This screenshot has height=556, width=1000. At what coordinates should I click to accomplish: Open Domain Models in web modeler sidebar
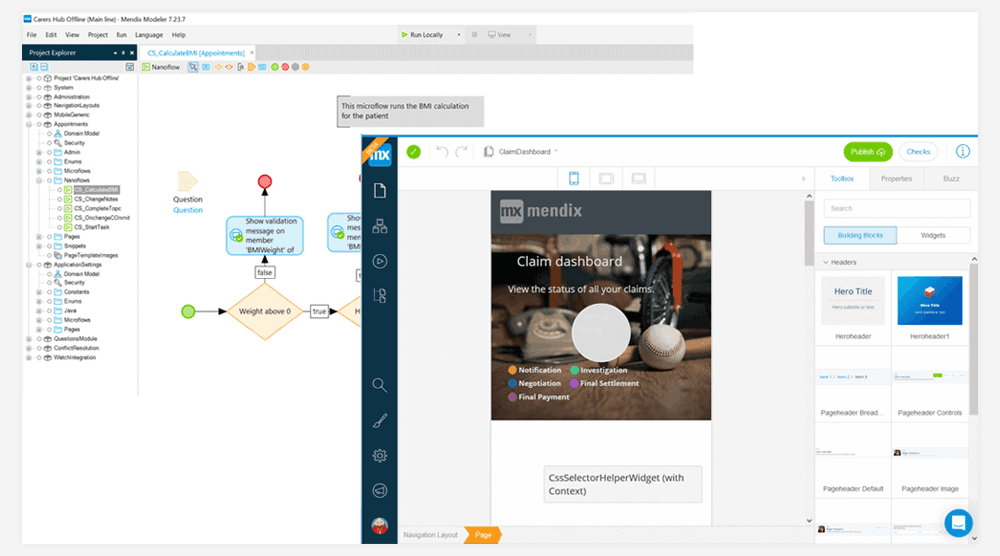(379, 226)
